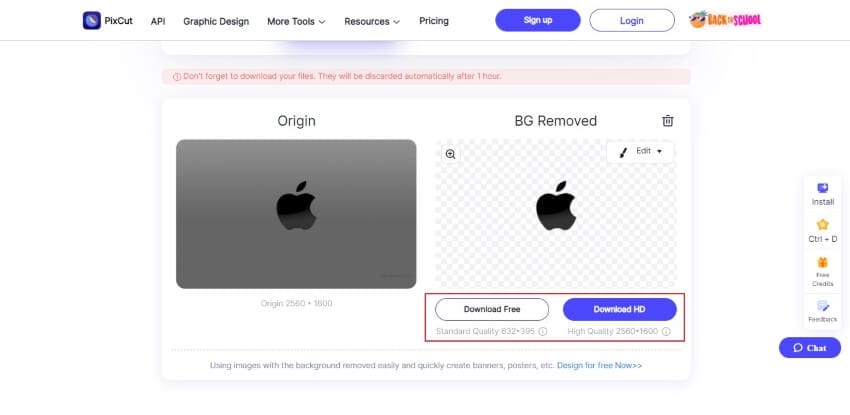Click the Download Free button
The width and height of the screenshot is (850, 415).
pyautogui.click(x=492, y=309)
